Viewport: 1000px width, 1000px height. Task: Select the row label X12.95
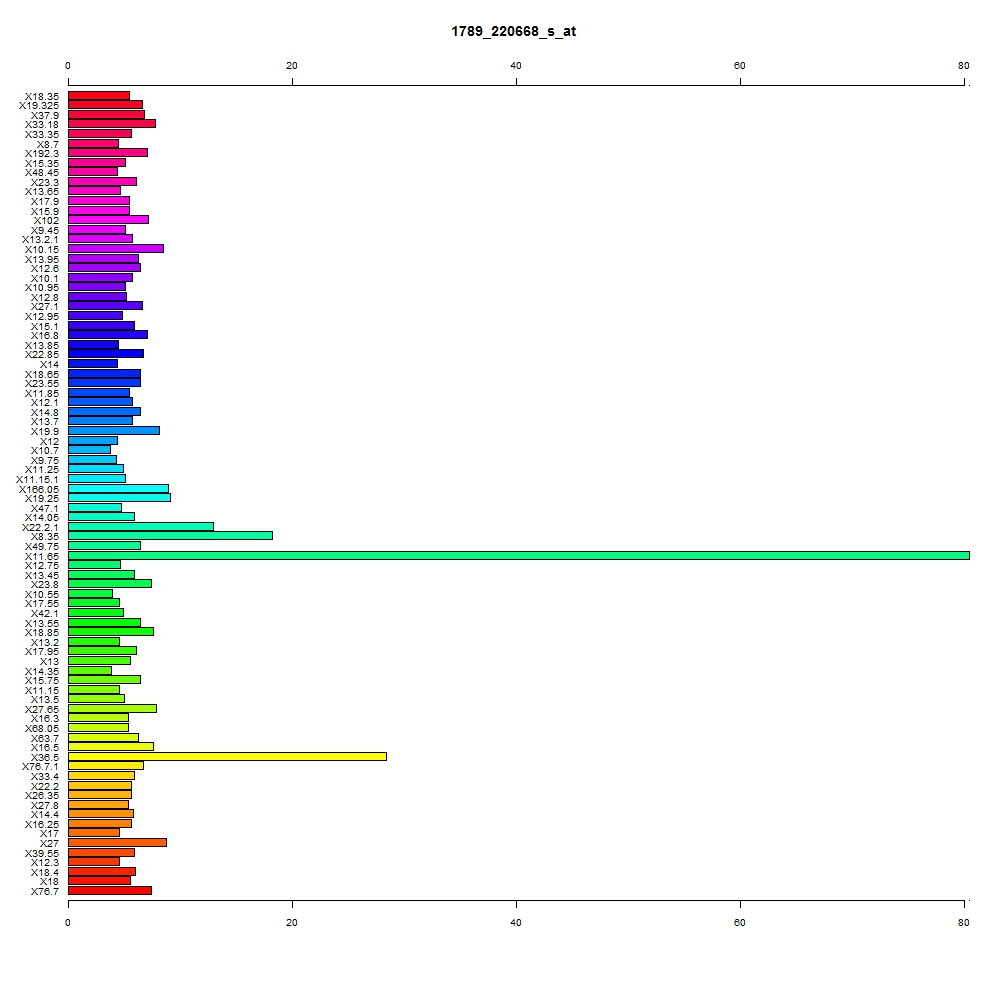42,316
